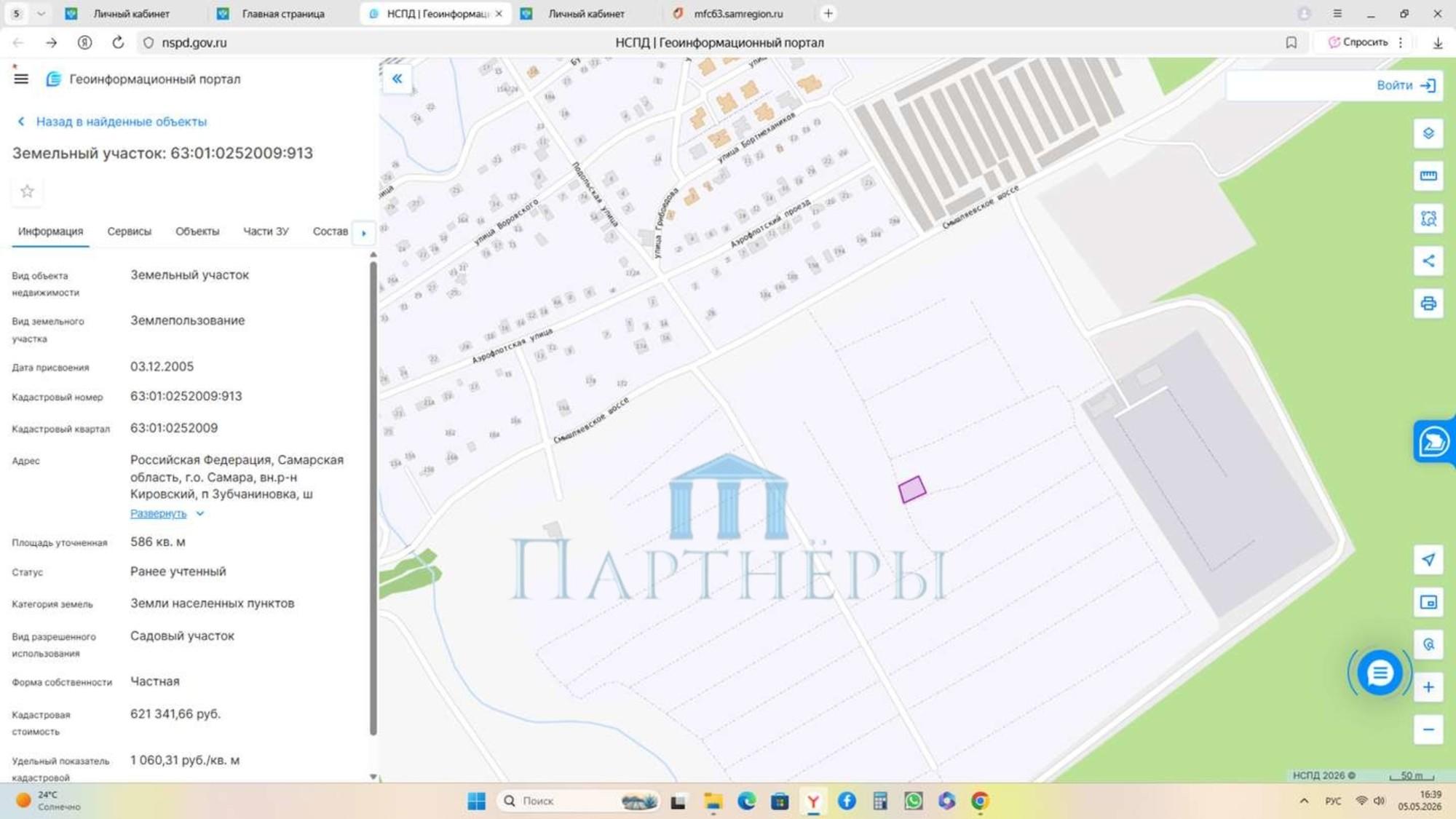
Task: Select the highlighted purple parcel on map
Action: 912,489
